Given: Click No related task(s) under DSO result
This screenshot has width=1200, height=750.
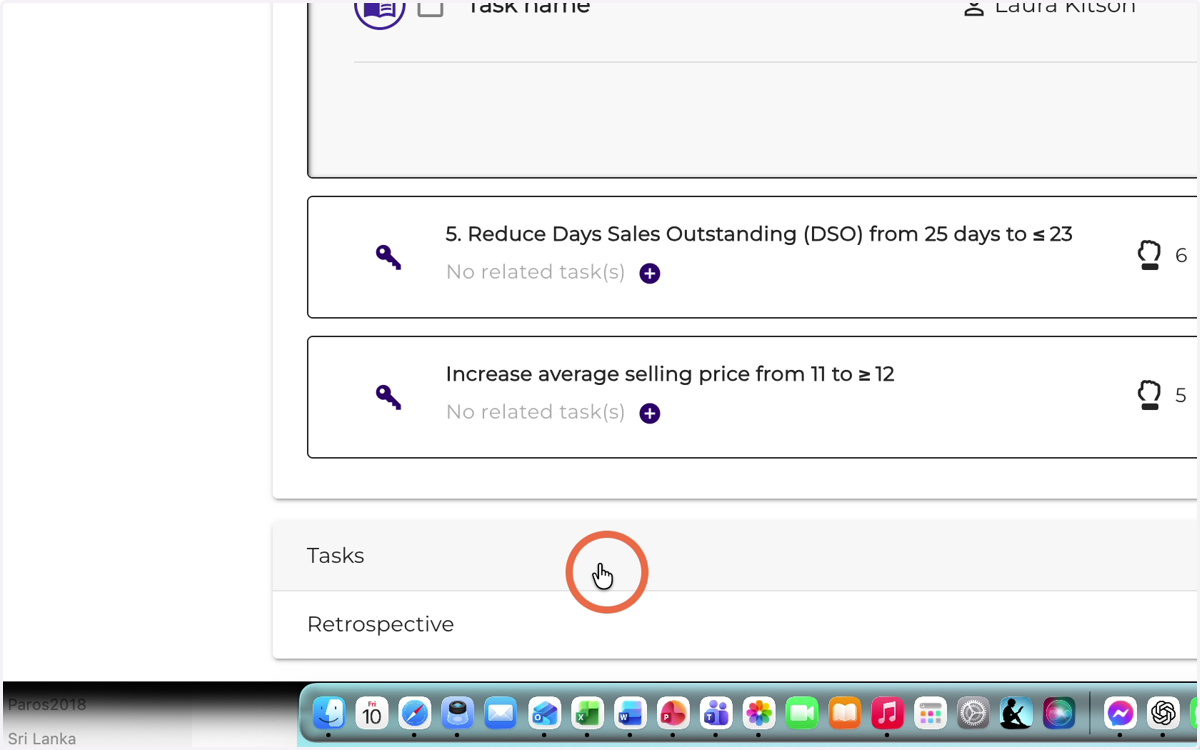Looking at the screenshot, I should (x=535, y=272).
